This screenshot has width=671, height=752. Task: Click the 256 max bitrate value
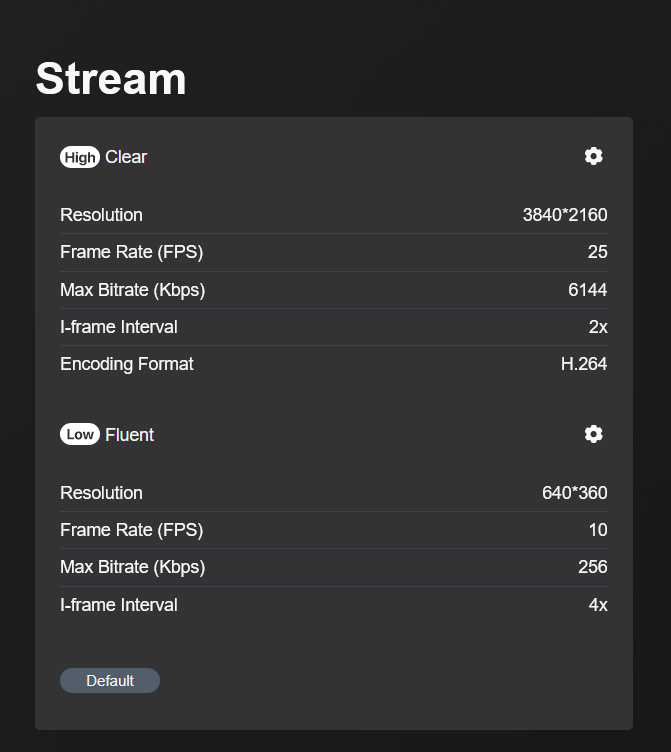click(x=592, y=567)
